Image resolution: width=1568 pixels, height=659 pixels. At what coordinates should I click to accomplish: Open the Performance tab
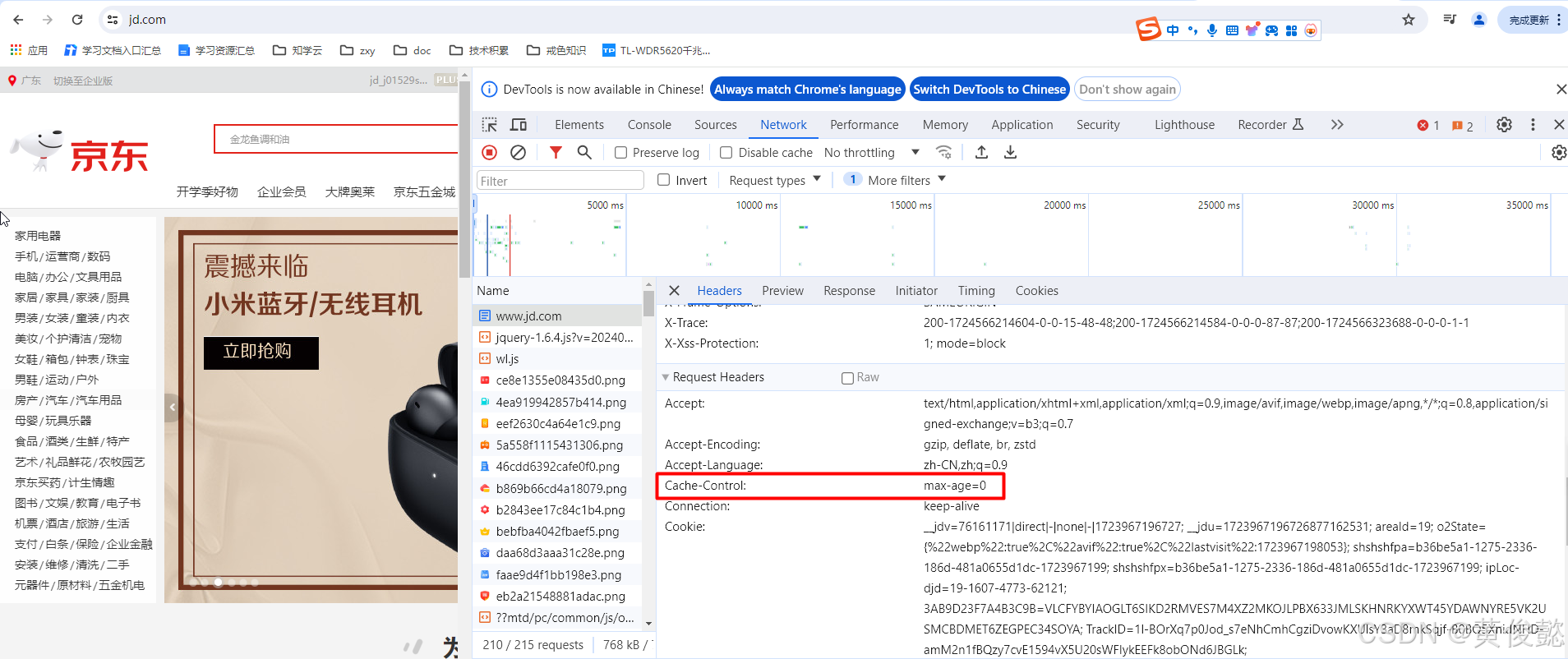865,125
